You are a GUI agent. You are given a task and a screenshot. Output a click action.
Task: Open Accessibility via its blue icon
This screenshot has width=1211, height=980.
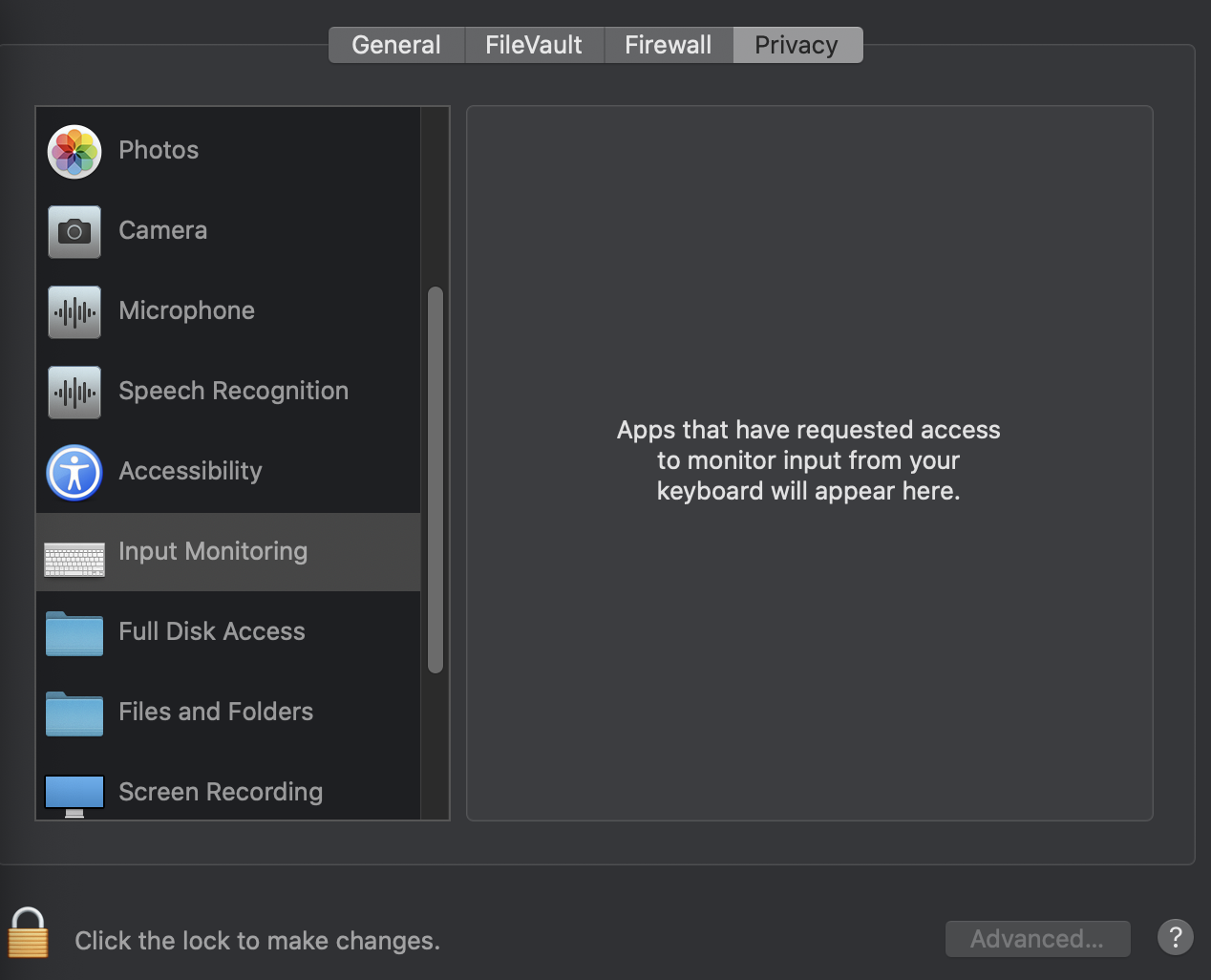[74, 472]
